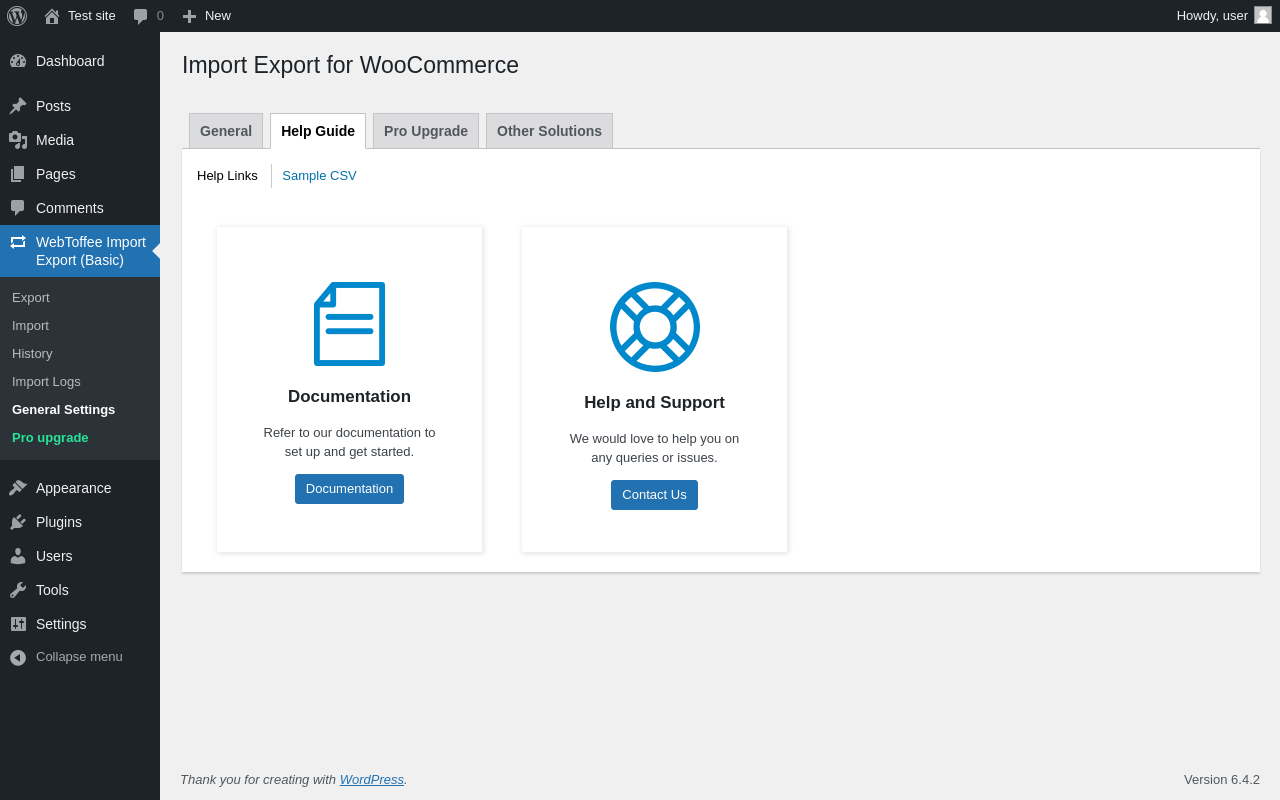Click the Contact Us button
1280x800 pixels.
pos(654,495)
